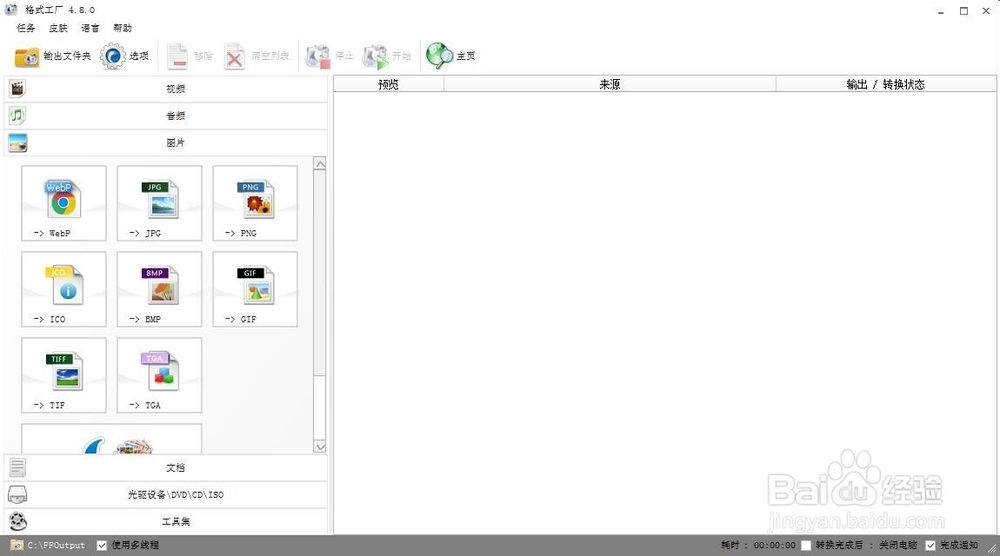Click the status bar folder icon
Viewport: 1000px width, 556px height.
[x=17, y=545]
